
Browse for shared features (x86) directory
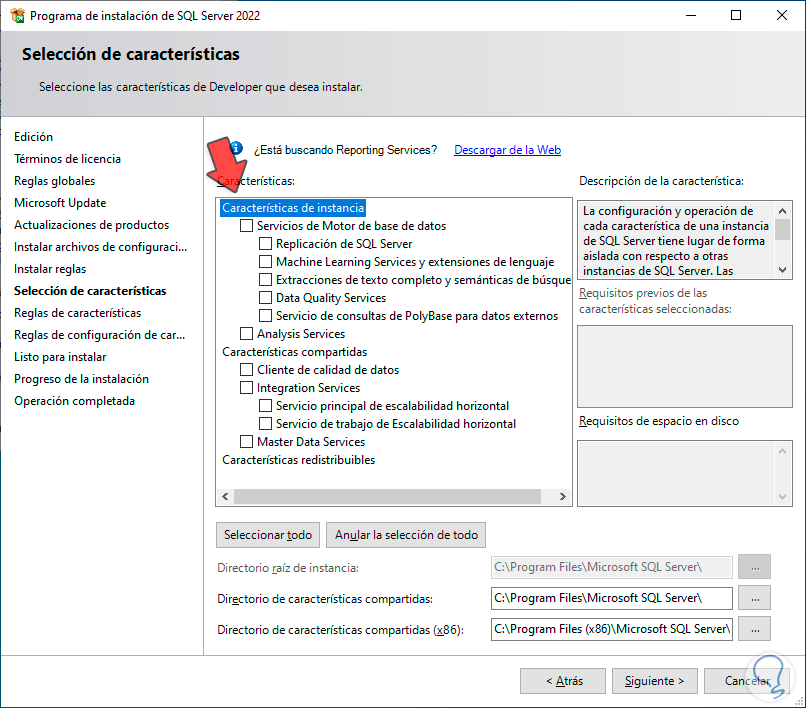[754, 629]
